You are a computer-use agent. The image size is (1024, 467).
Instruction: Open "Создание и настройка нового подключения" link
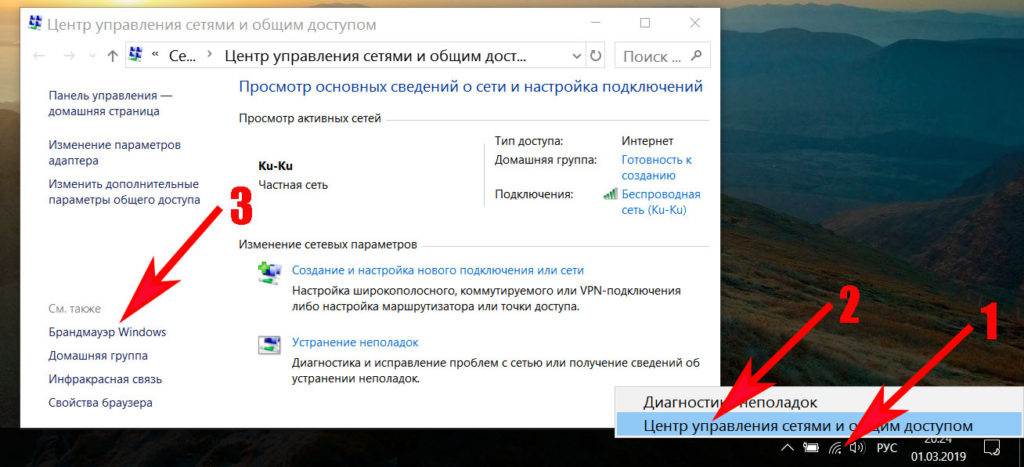(437, 270)
